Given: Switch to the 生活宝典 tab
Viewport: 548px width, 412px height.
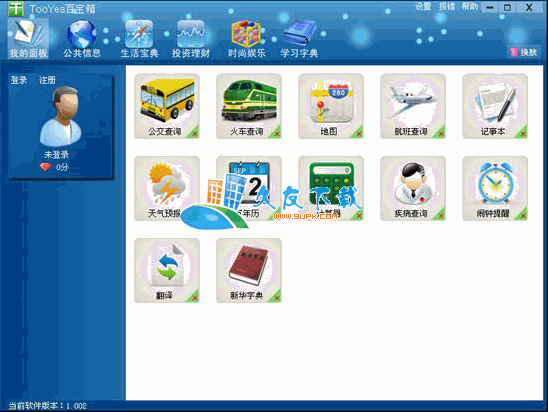Looking at the screenshot, I should click(x=139, y=38).
